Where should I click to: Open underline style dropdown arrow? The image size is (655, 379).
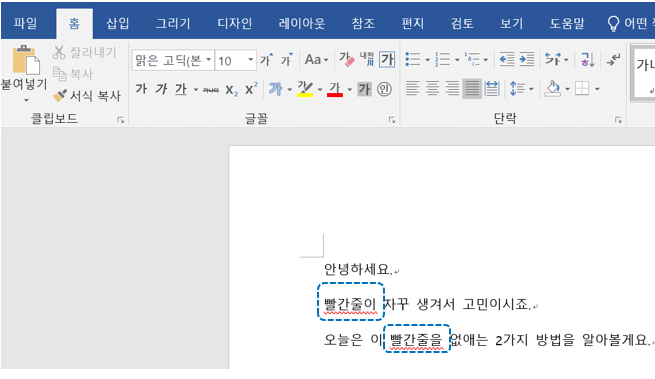[x=195, y=89]
